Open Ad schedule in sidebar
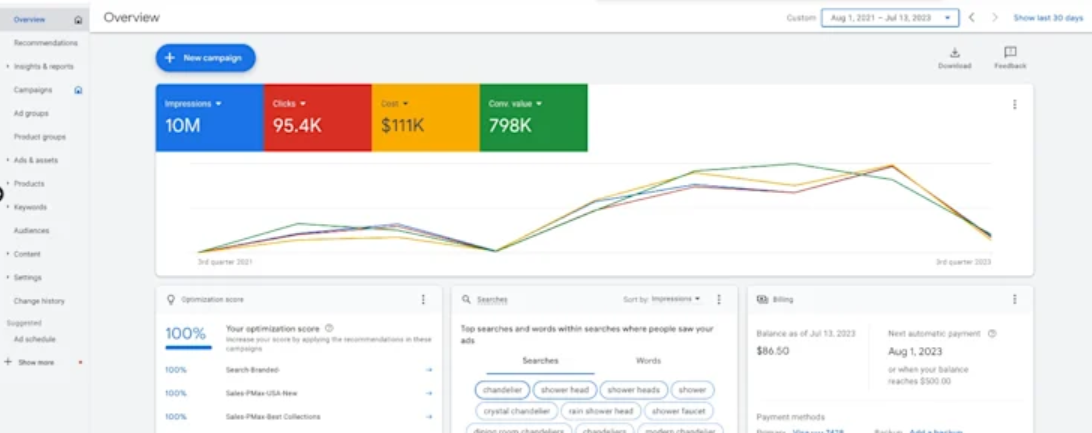The width and height of the screenshot is (1092, 433). [34, 339]
